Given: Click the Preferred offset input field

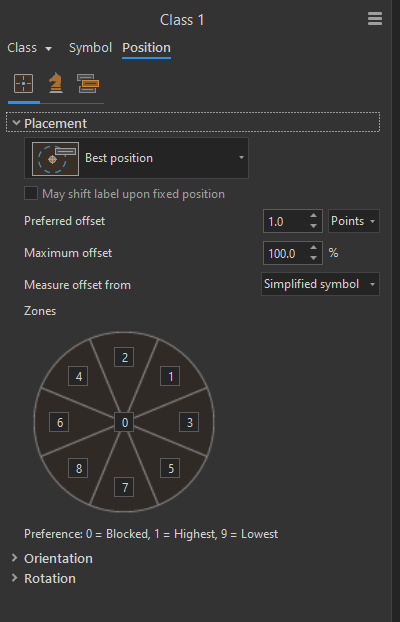Looking at the screenshot, I should pos(286,221).
